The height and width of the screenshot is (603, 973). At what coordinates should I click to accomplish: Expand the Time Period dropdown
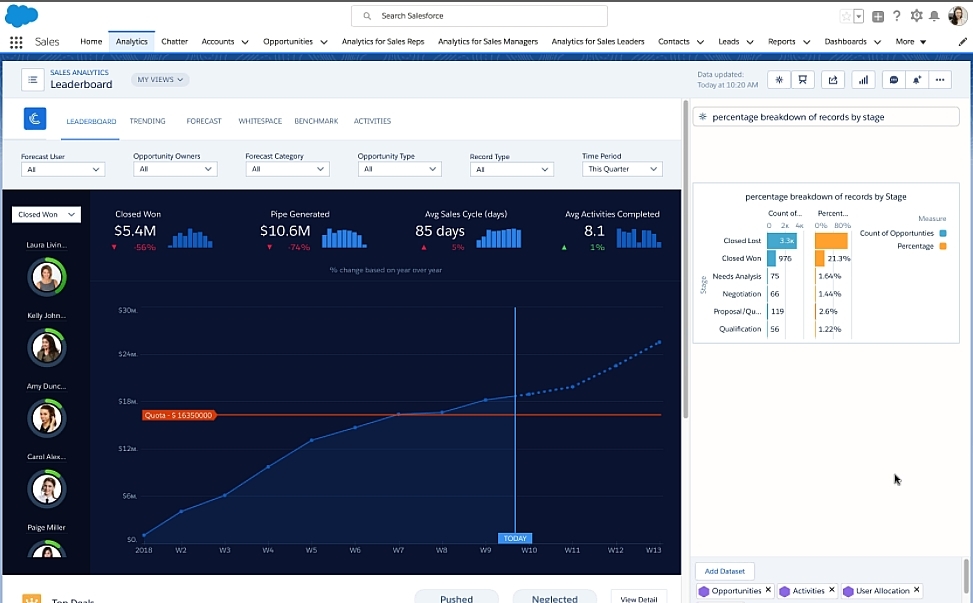[x=622, y=169]
